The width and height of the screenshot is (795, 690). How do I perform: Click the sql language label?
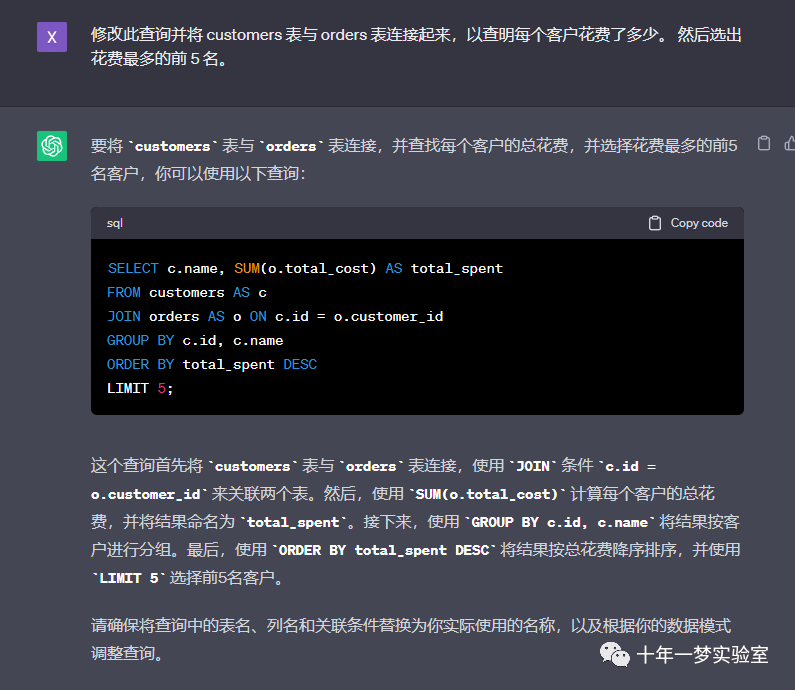pyautogui.click(x=115, y=223)
